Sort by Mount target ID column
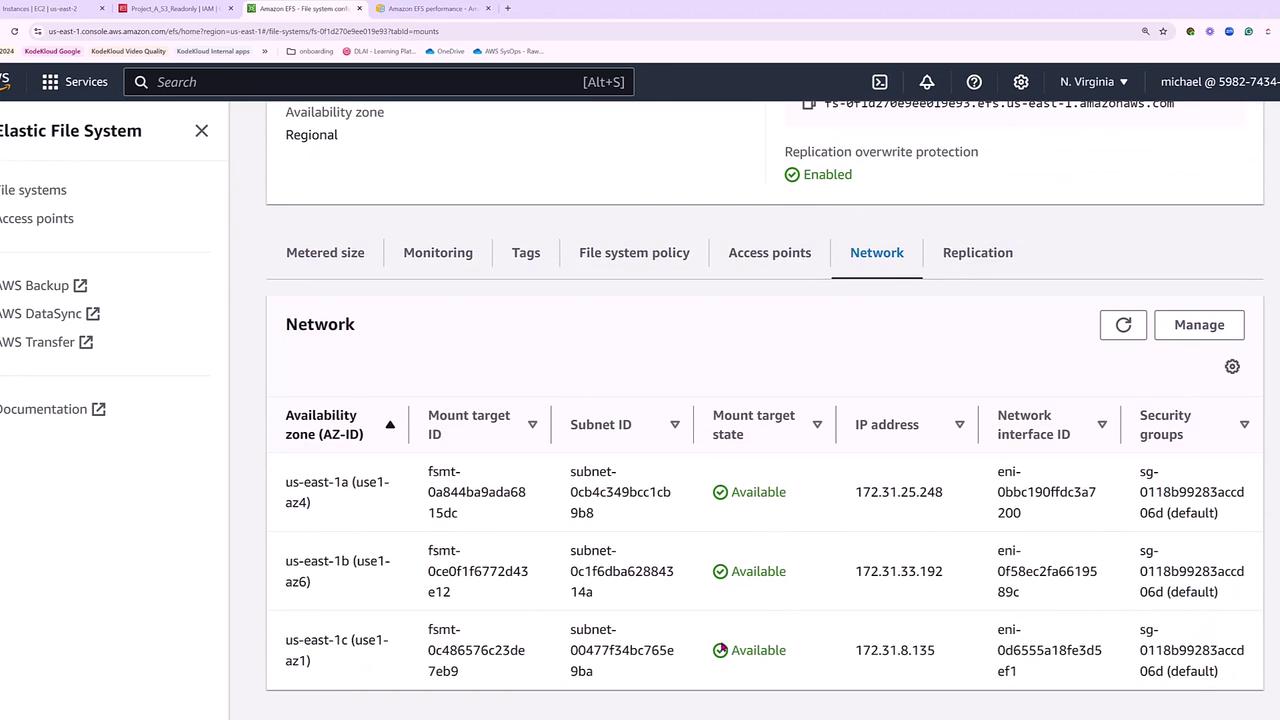 pyautogui.click(x=532, y=425)
